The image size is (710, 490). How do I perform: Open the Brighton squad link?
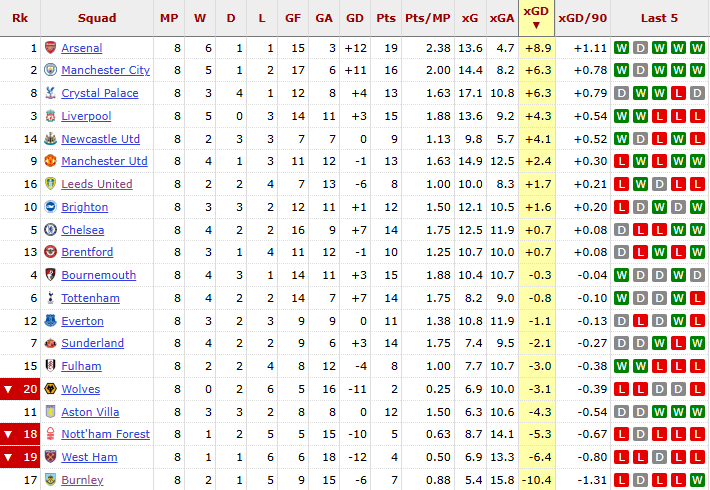point(84,207)
